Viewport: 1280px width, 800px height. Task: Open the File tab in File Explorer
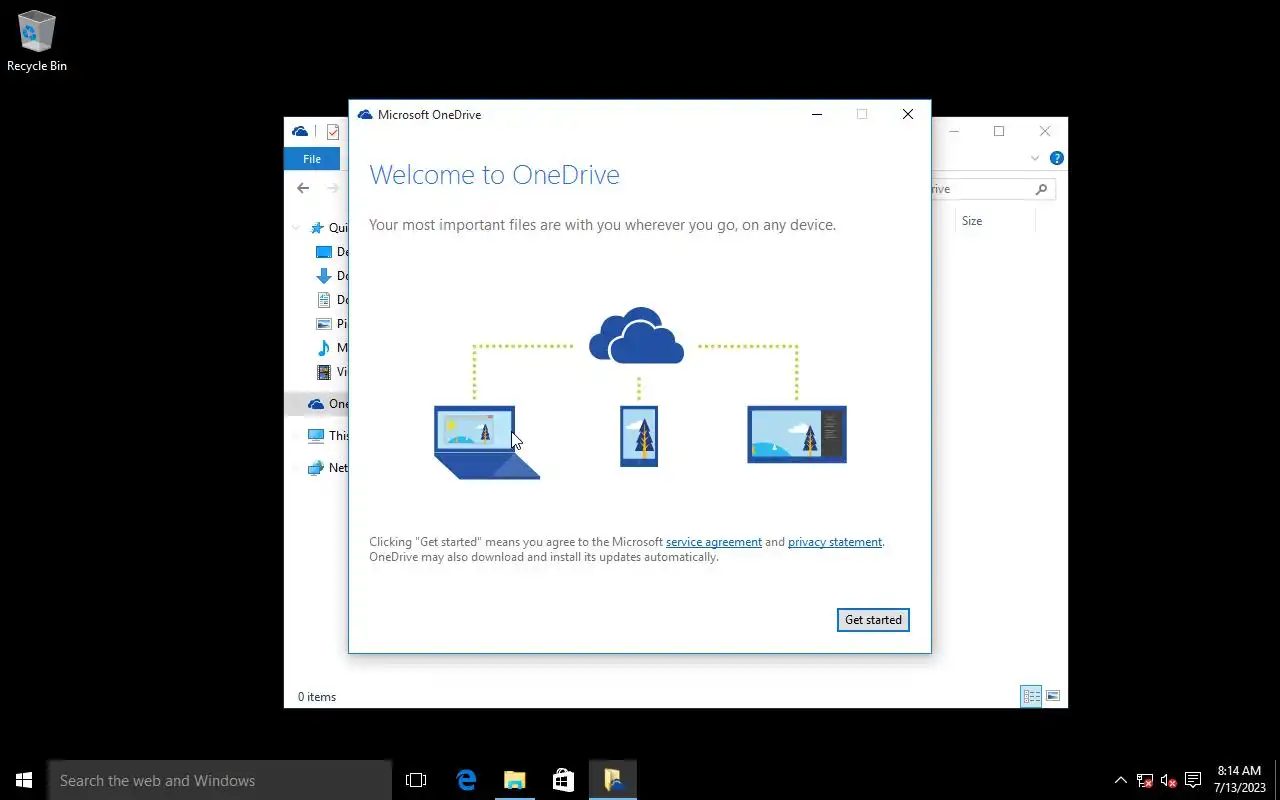(312, 159)
